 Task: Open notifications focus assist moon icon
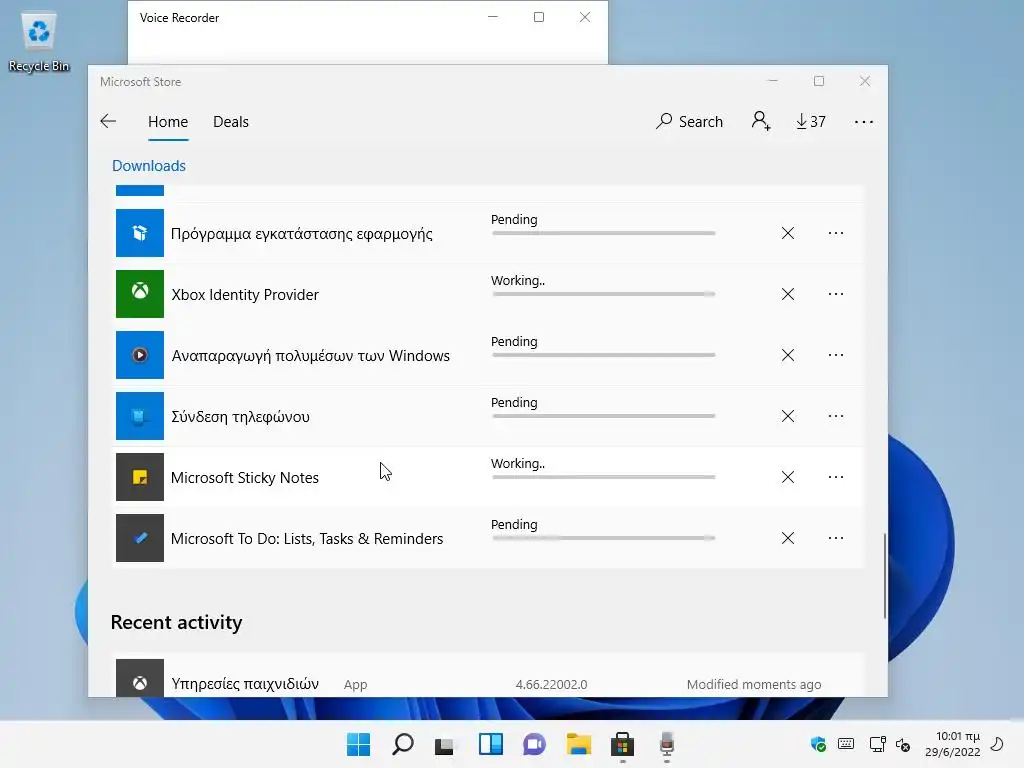click(x=997, y=744)
